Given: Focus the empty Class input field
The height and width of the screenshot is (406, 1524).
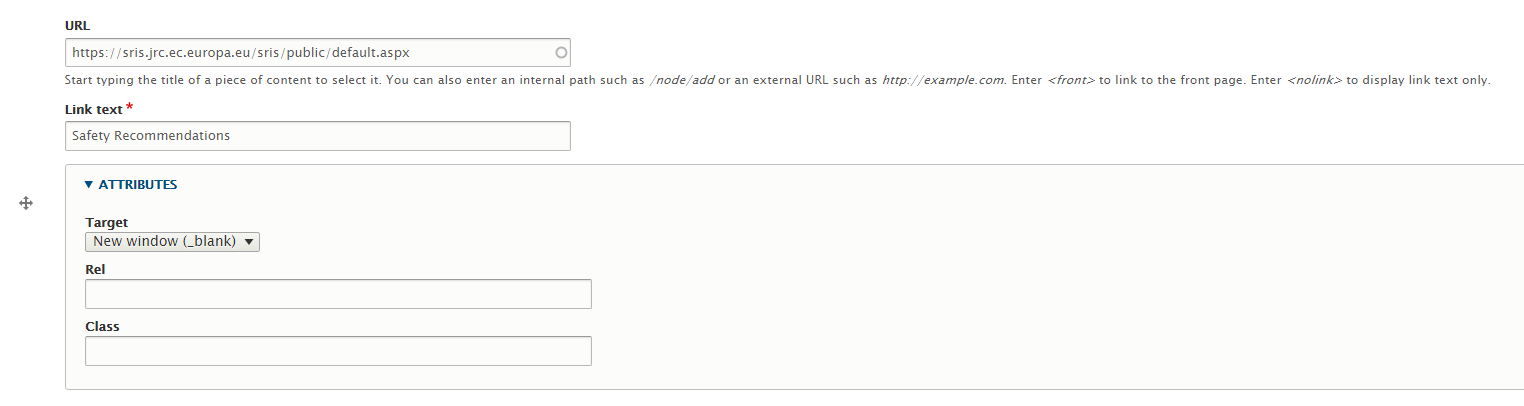Looking at the screenshot, I should click(338, 351).
